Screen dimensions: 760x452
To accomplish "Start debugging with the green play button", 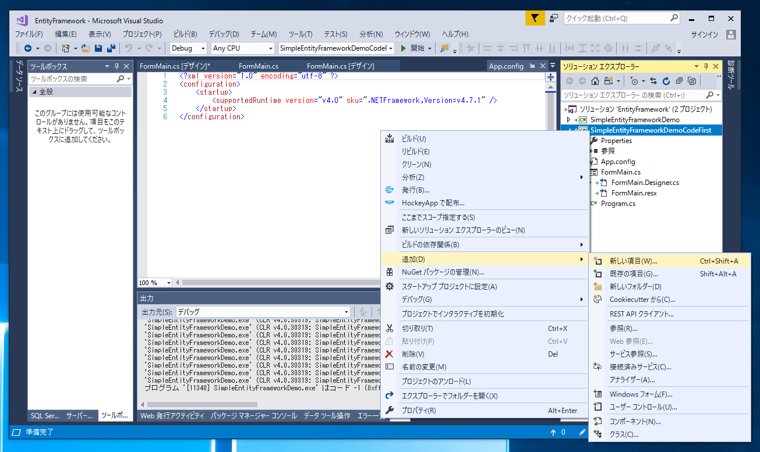I will [x=403, y=48].
